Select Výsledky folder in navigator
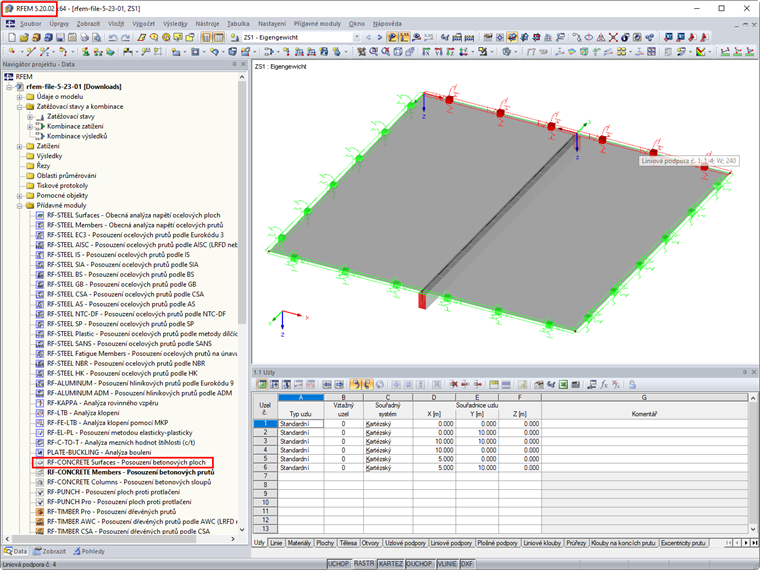This screenshot has height=570, width=760. click(x=49, y=156)
